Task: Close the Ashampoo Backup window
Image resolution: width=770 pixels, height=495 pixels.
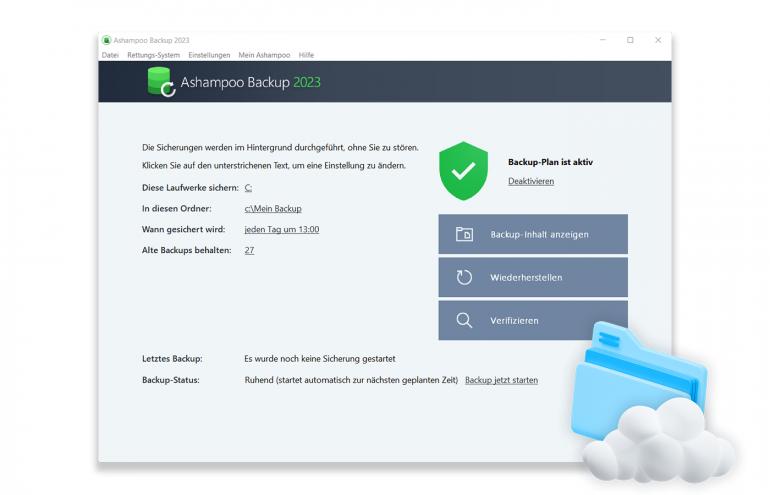Action: point(658,40)
